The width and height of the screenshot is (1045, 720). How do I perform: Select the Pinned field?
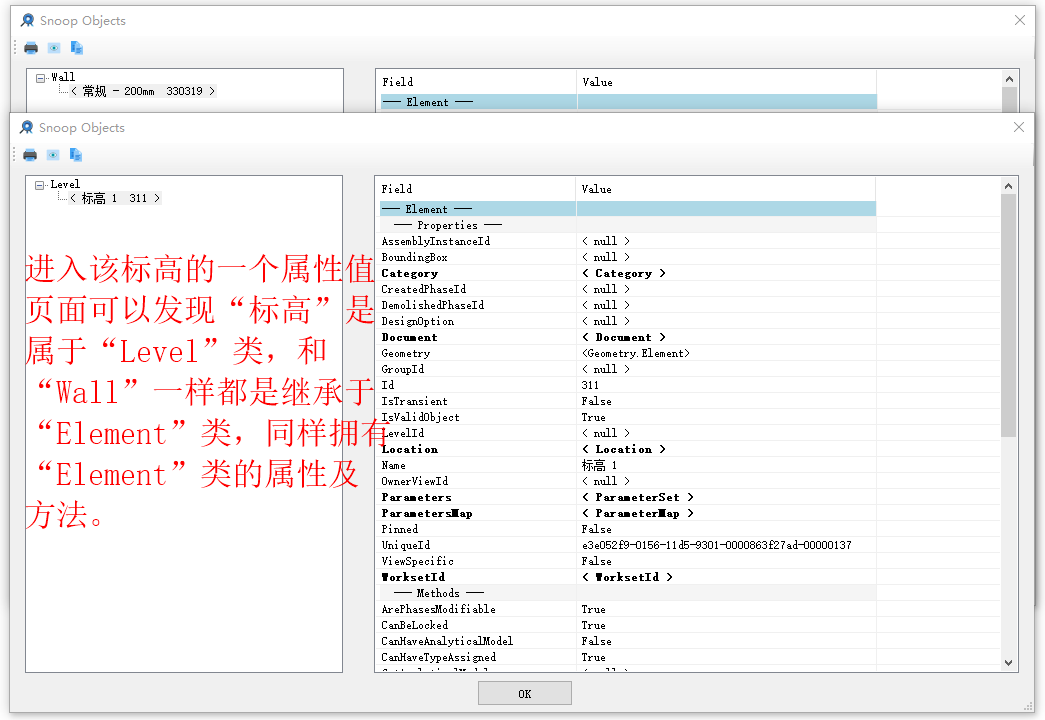[x=400, y=529]
